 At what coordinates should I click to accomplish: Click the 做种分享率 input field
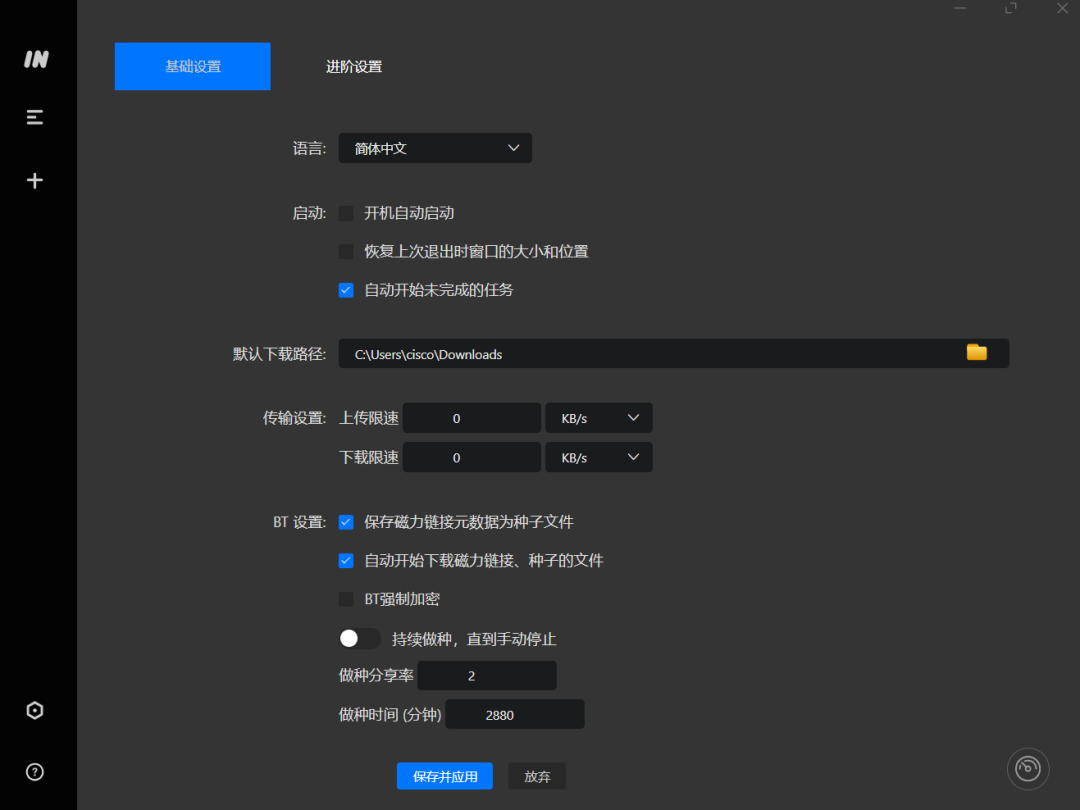point(486,675)
